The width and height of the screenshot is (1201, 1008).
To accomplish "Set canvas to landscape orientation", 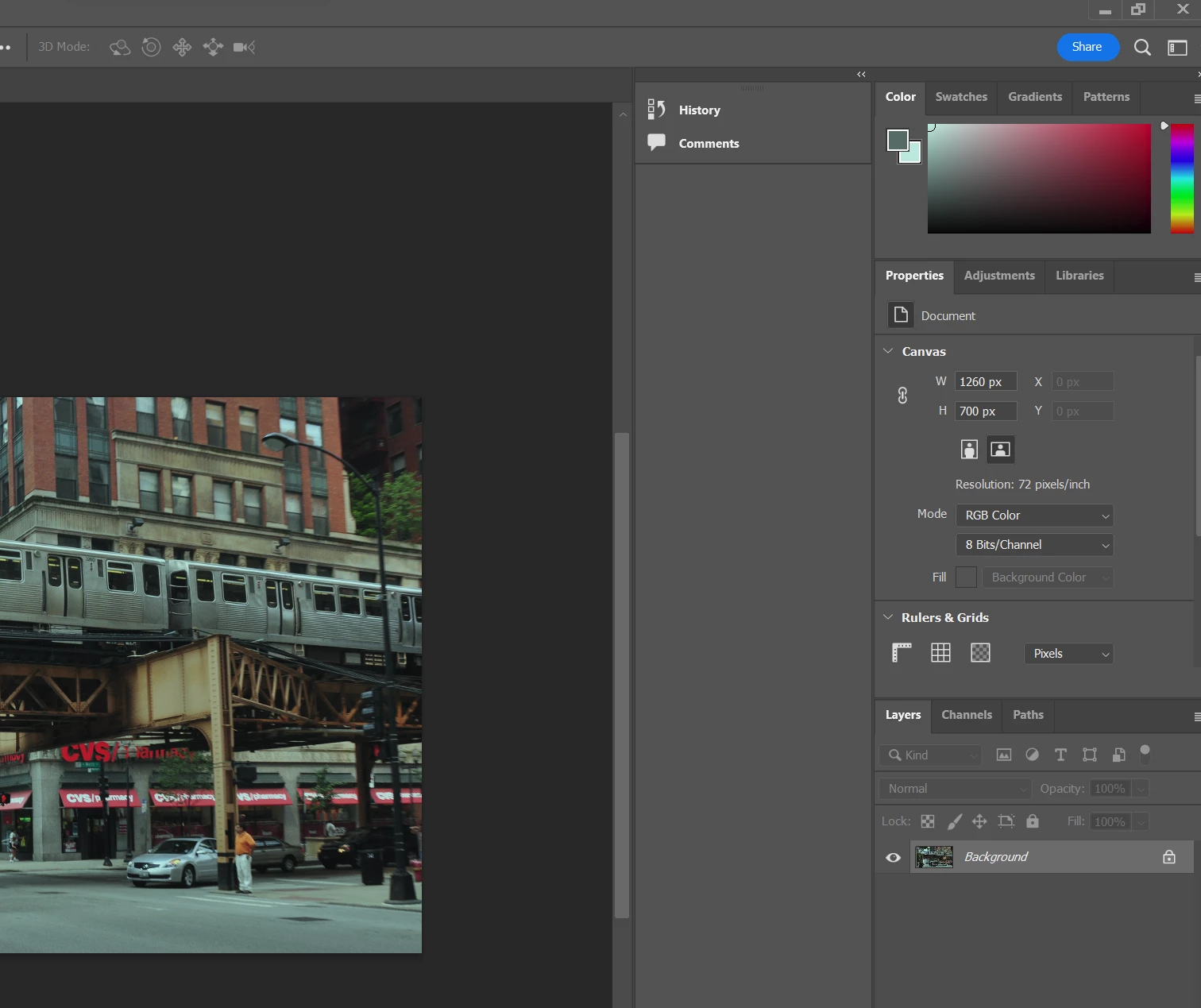I will coord(1000,450).
